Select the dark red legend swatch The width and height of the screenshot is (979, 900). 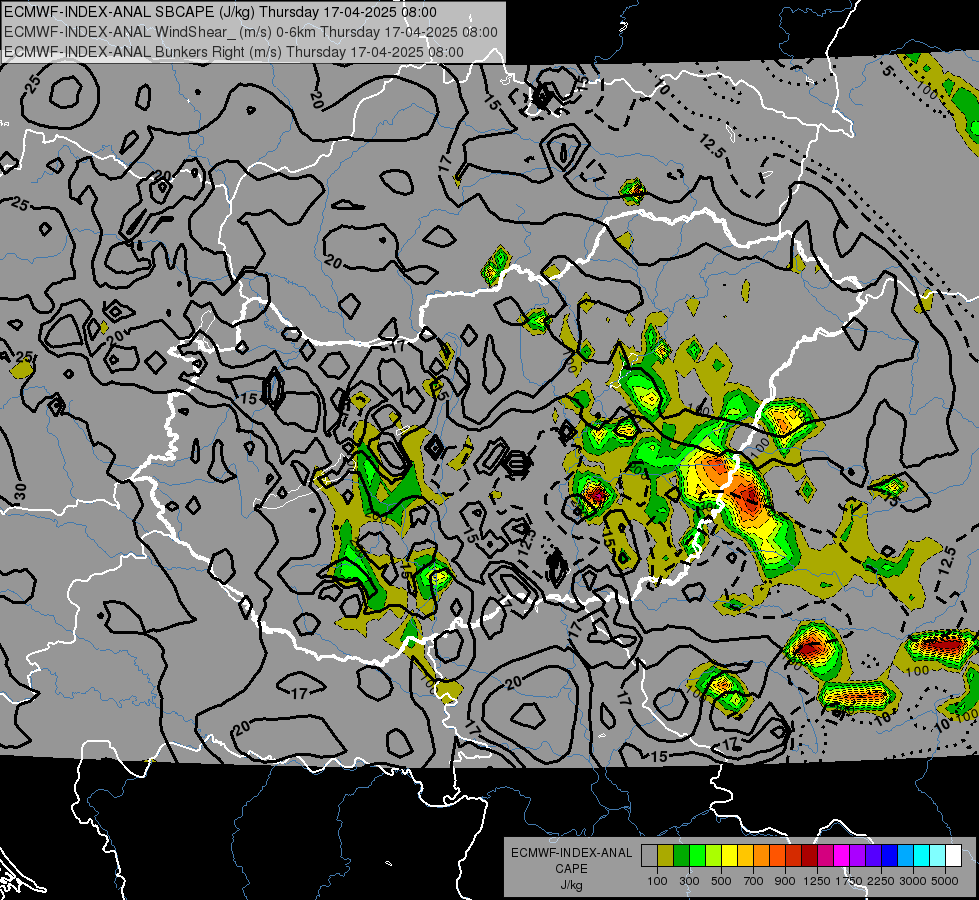click(x=809, y=855)
